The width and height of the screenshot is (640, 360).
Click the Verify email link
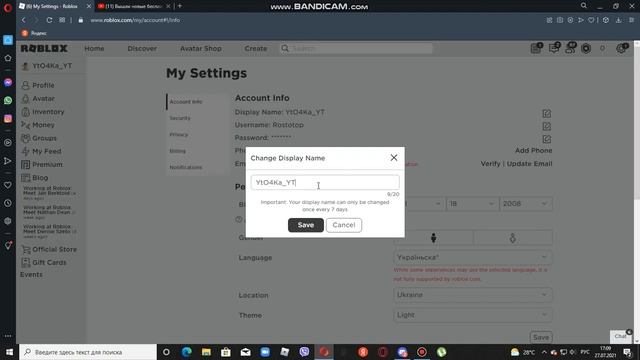point(490,164)
